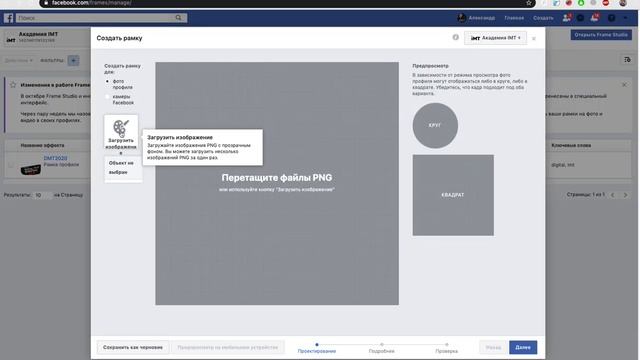
Task: Open the notifications bell icon
Action: (x=595, y=18)
